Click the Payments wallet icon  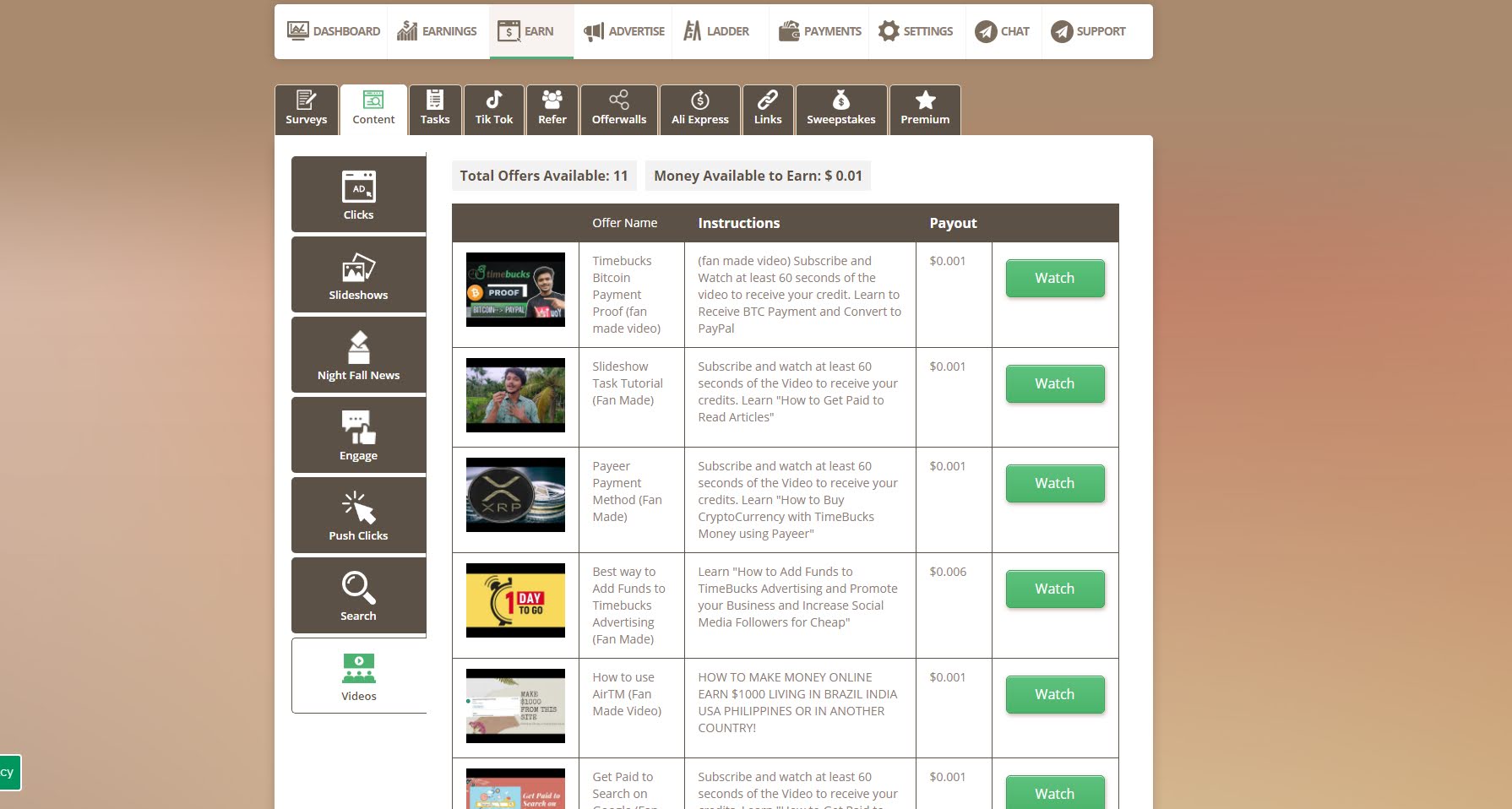(x=789, y=31)
